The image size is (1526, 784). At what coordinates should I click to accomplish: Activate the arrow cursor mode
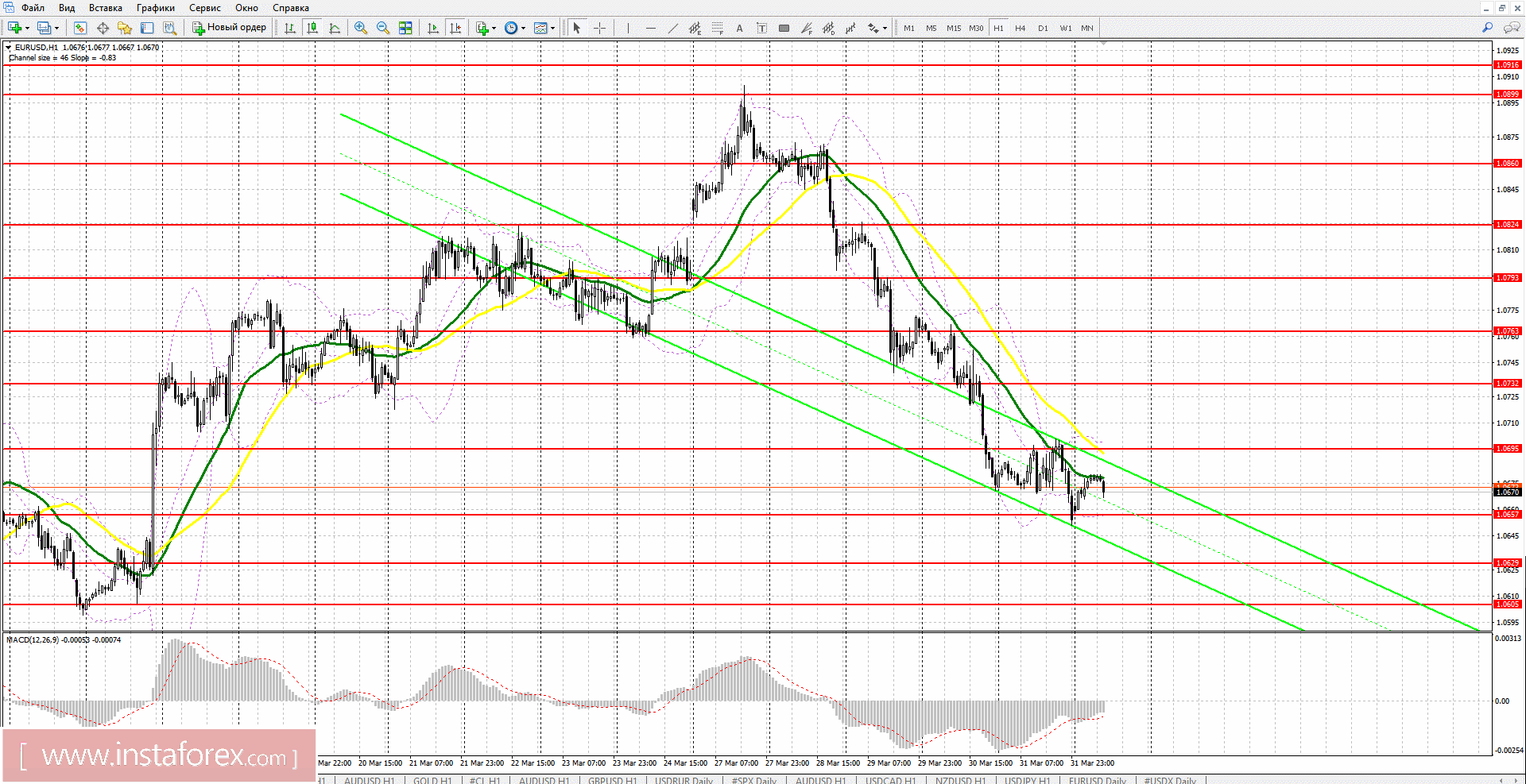pos(577,28)
